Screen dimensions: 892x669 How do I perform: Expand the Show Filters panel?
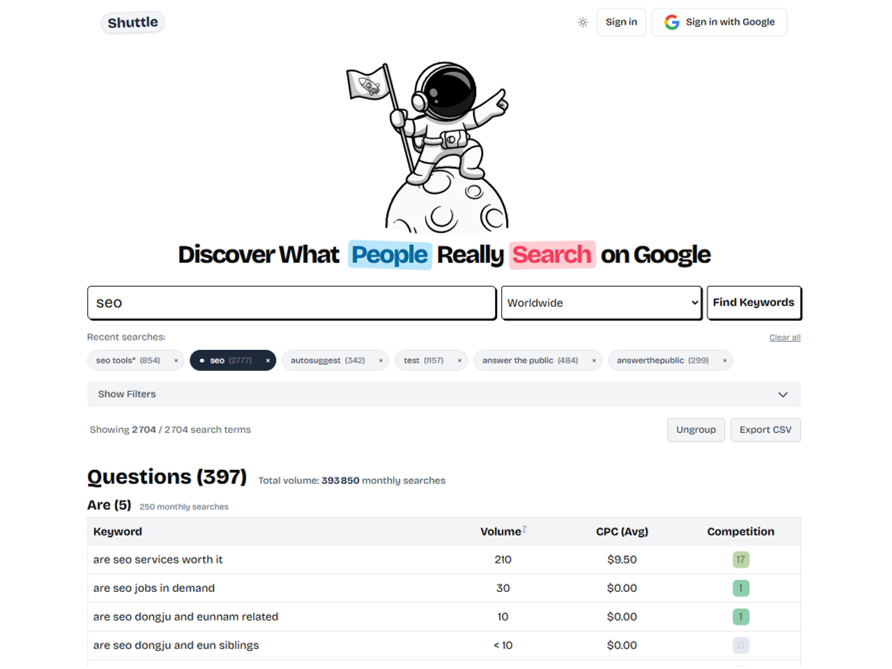[x=444, y=394]
